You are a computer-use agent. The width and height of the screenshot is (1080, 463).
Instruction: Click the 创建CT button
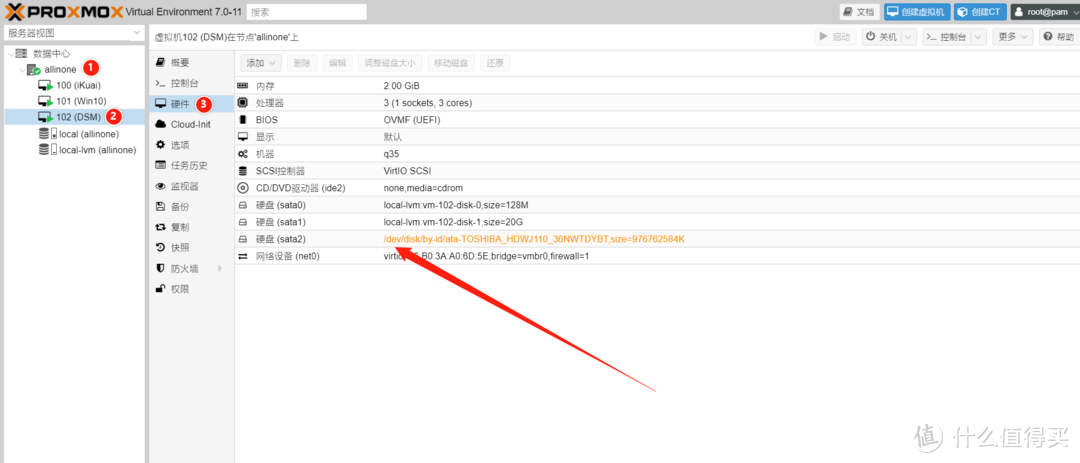(978, 12)
